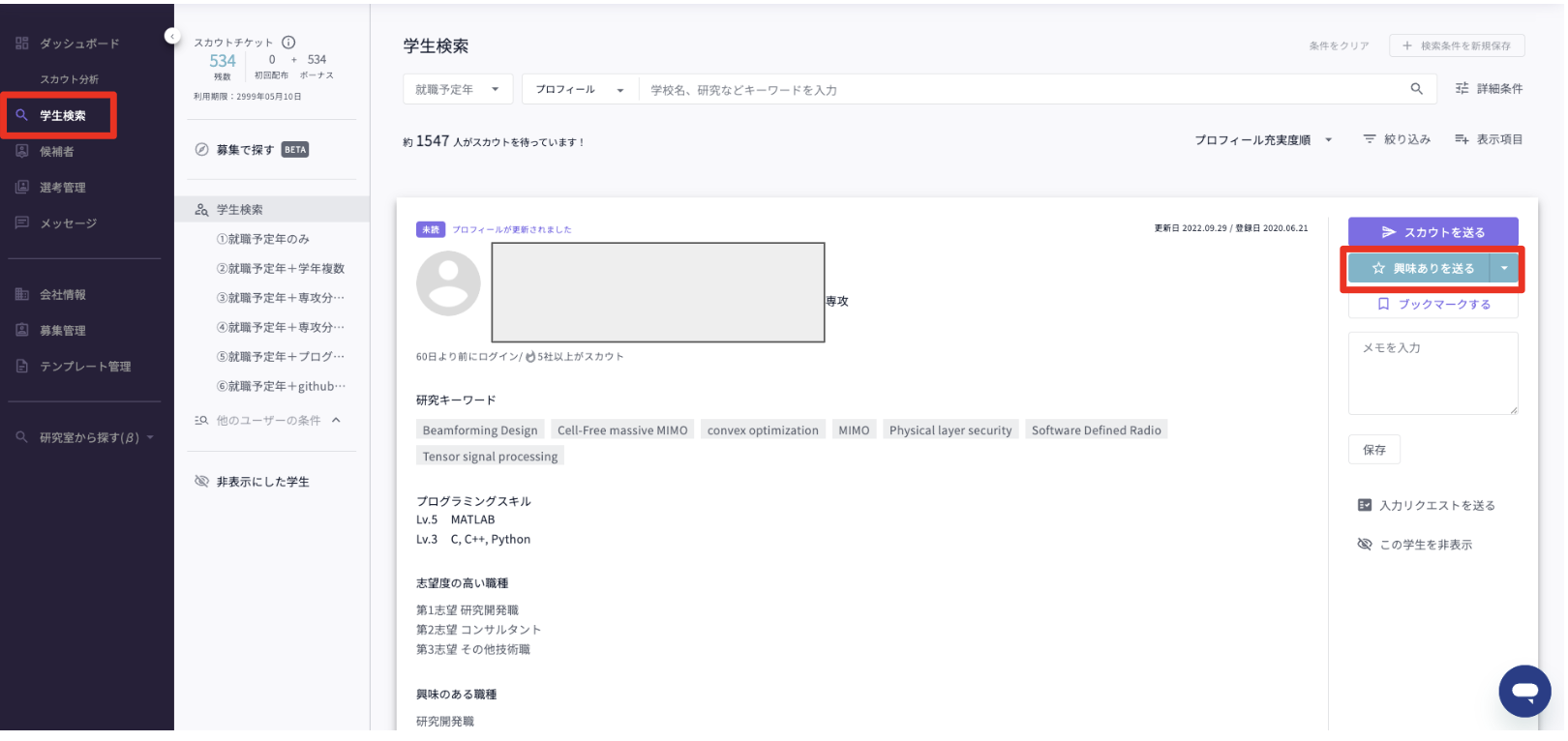1568x741 pixels.
Task: Expand the プロフィール search type dropdown
Action: click(x=579, y=89)
